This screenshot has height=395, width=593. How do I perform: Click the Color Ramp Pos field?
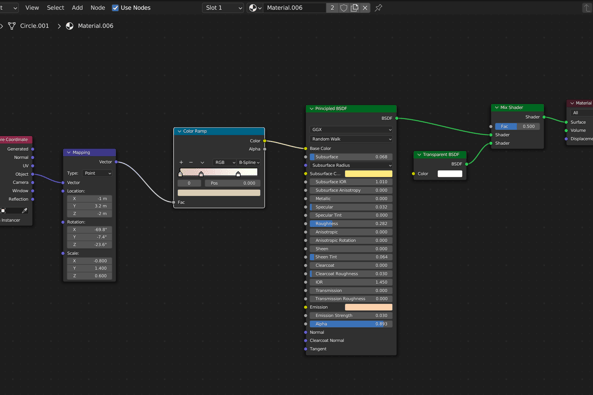point(233,183)
